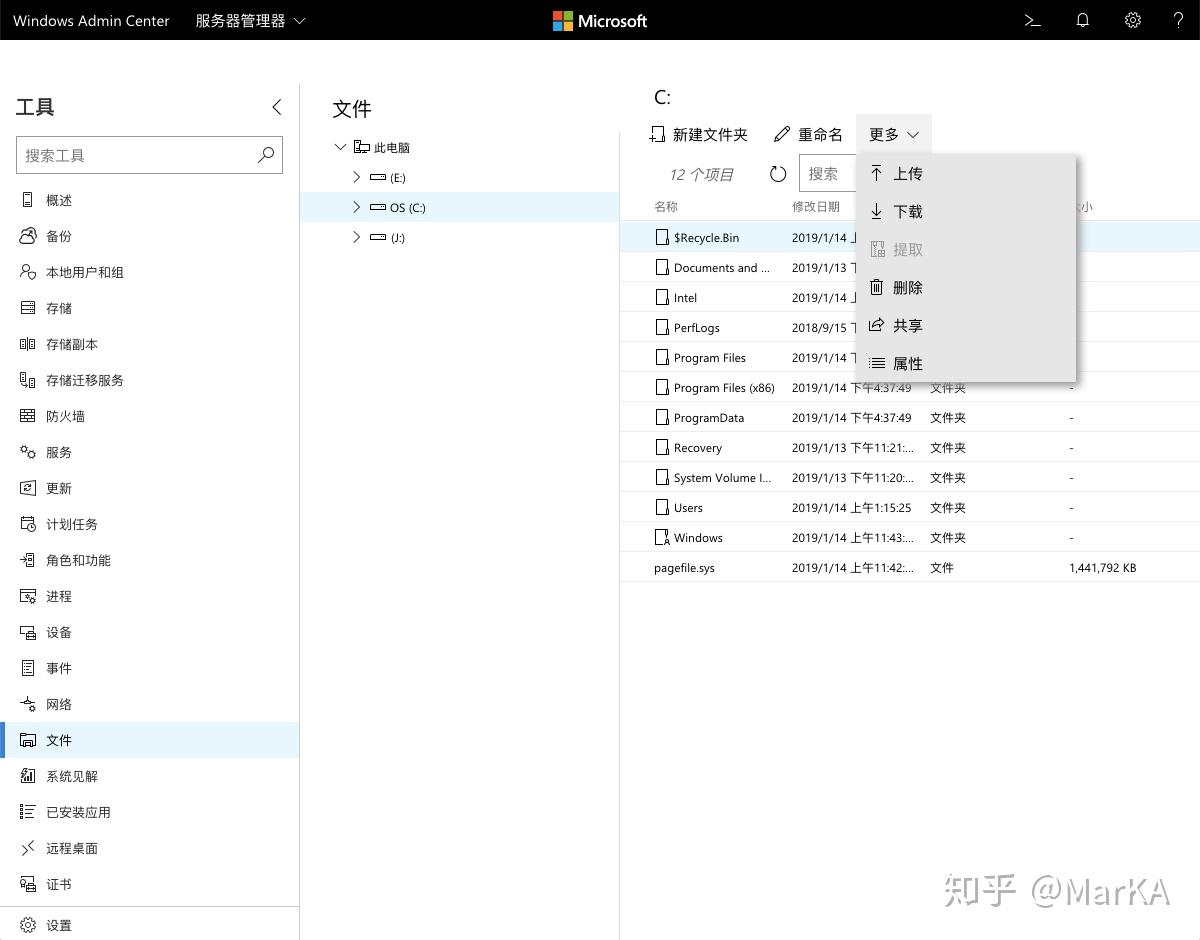Open the notifications bell icon
This screenshot has width=1200, height=940.
click(1082, 20)
